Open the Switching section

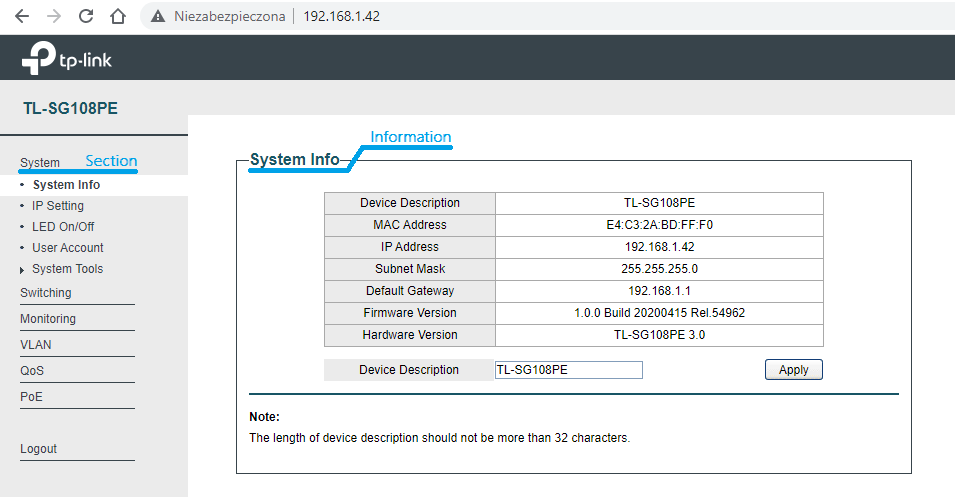coord(46,292)
